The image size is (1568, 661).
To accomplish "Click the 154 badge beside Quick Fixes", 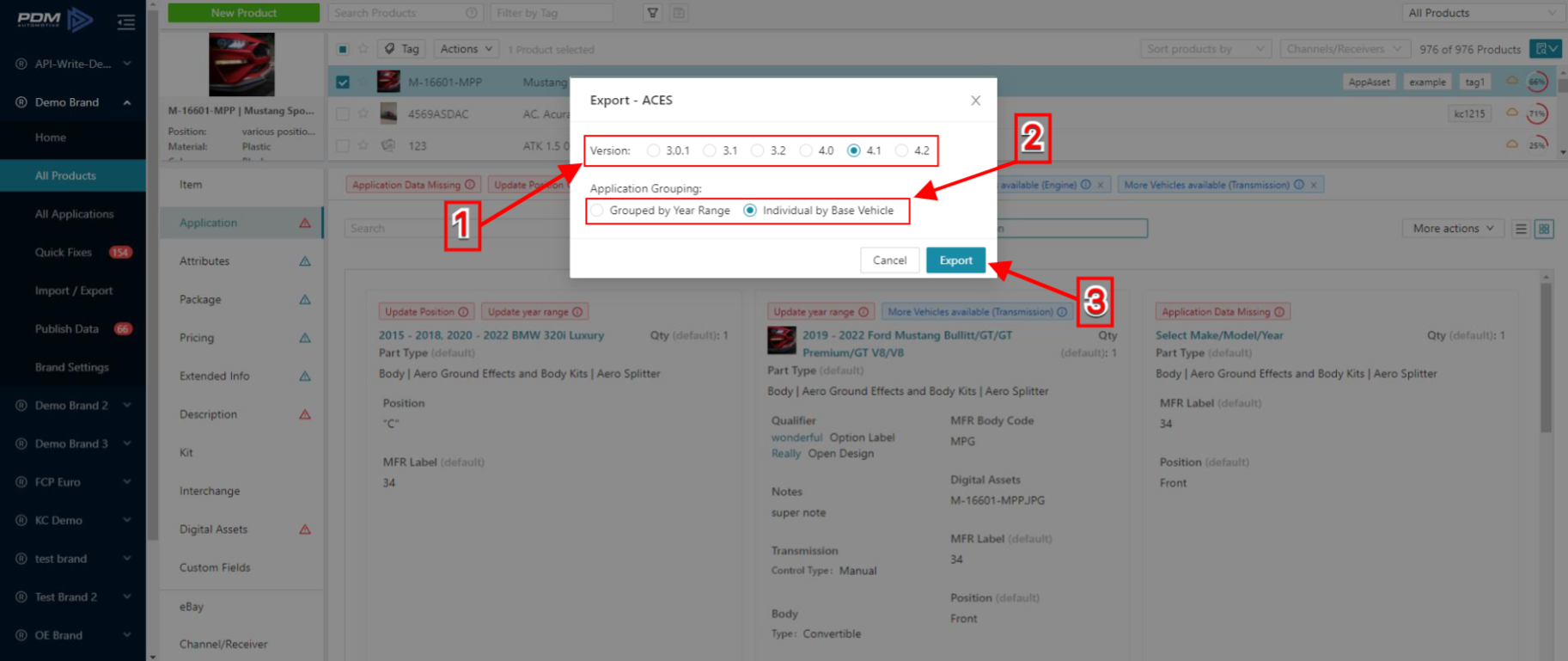I will [120, 253].
